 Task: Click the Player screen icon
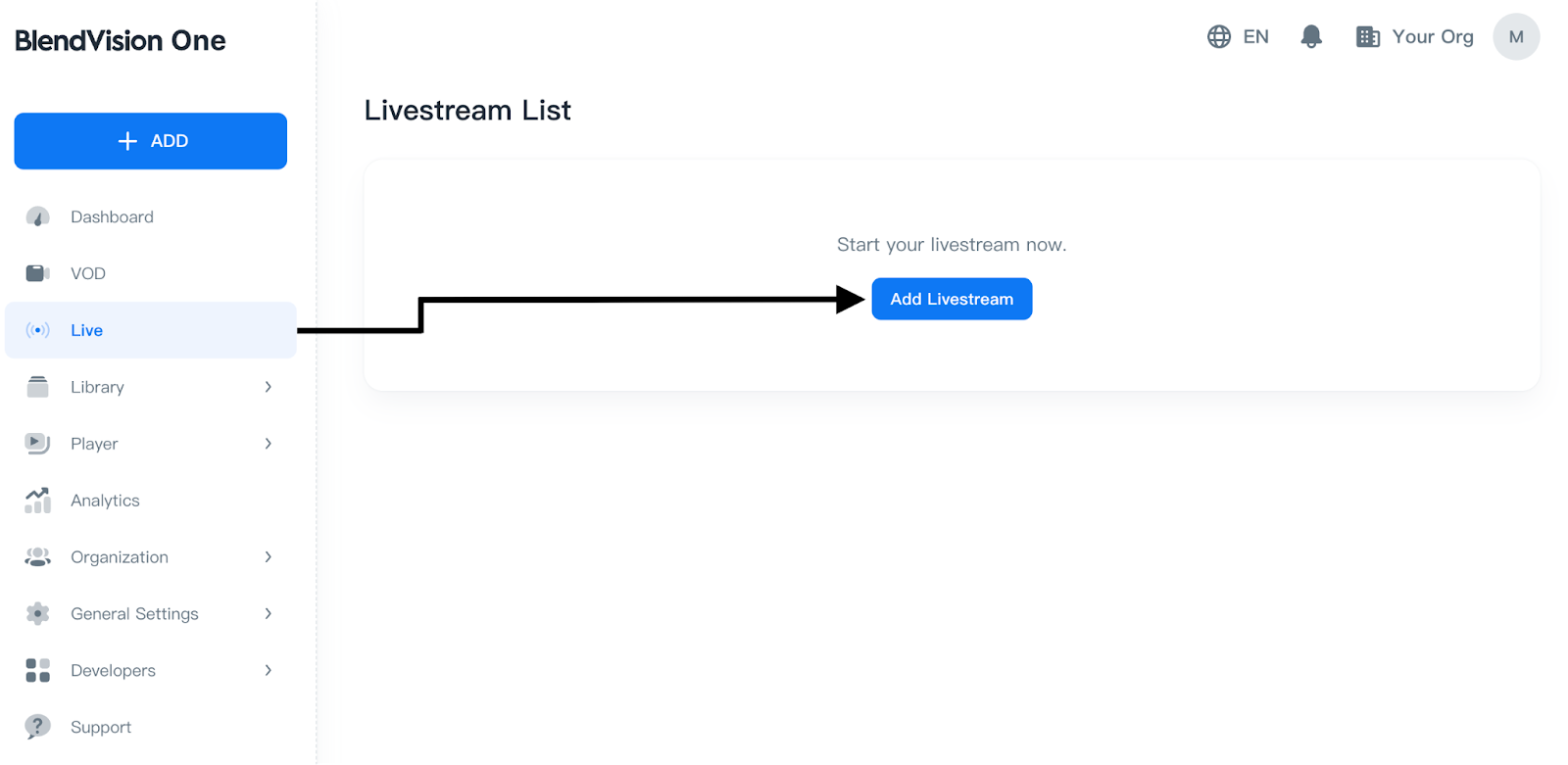[x=37, y=444]
